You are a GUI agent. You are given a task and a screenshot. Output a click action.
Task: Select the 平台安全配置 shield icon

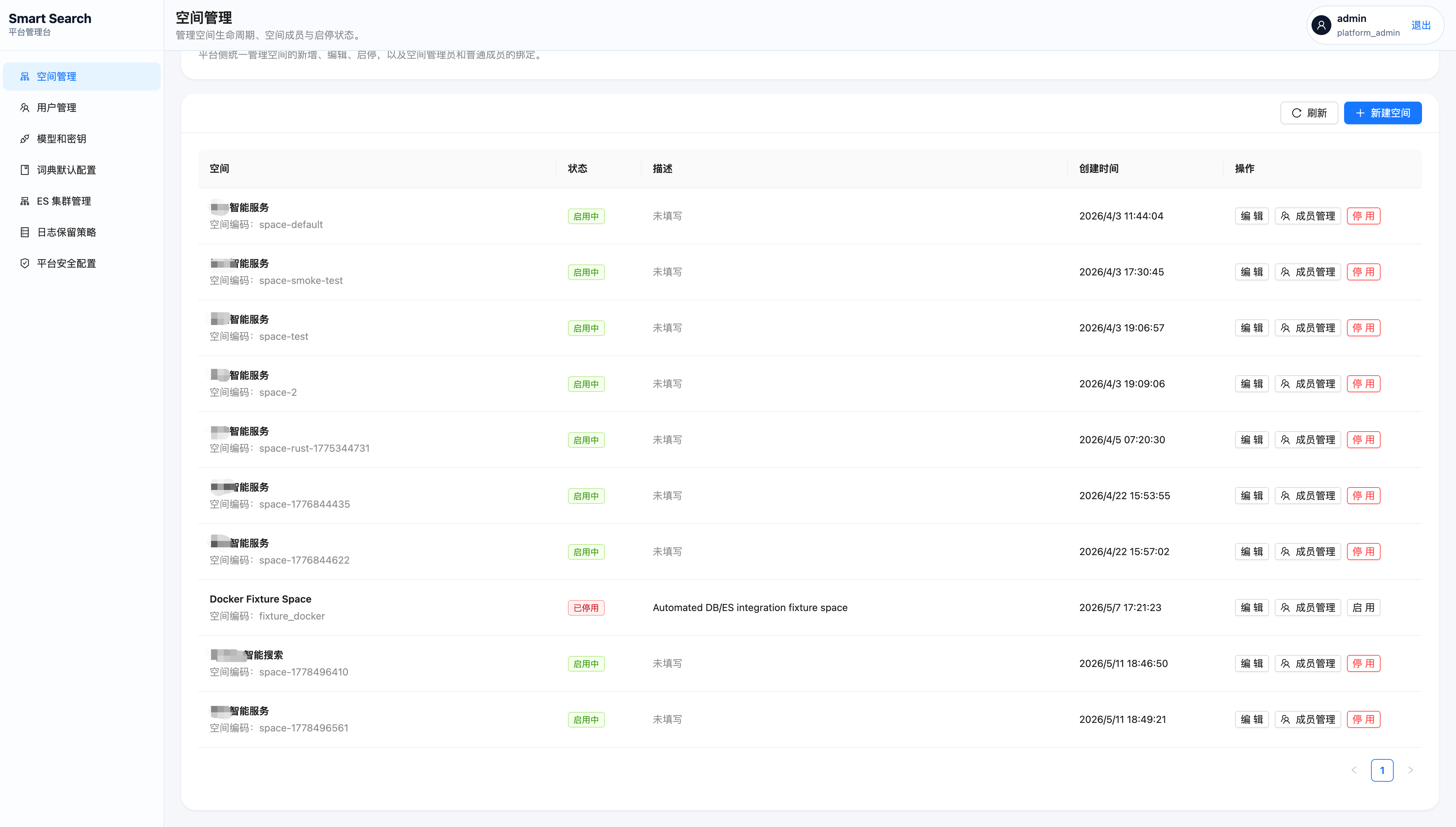[x=24, y=263]
